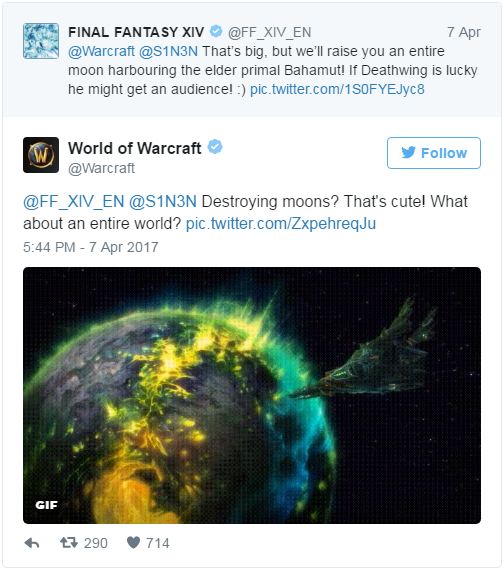Like the tweet with heart icon
The height and width of the screenshot is (573, 504).
[x=133, y=542]
